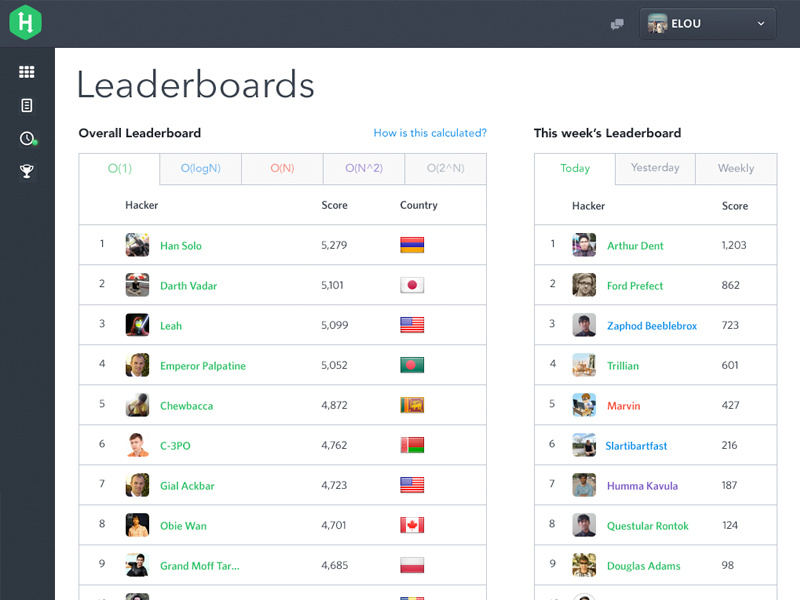Click Poland flag in Grand Moff row
This screenshot has width=800, height=600.
[412, 565]
